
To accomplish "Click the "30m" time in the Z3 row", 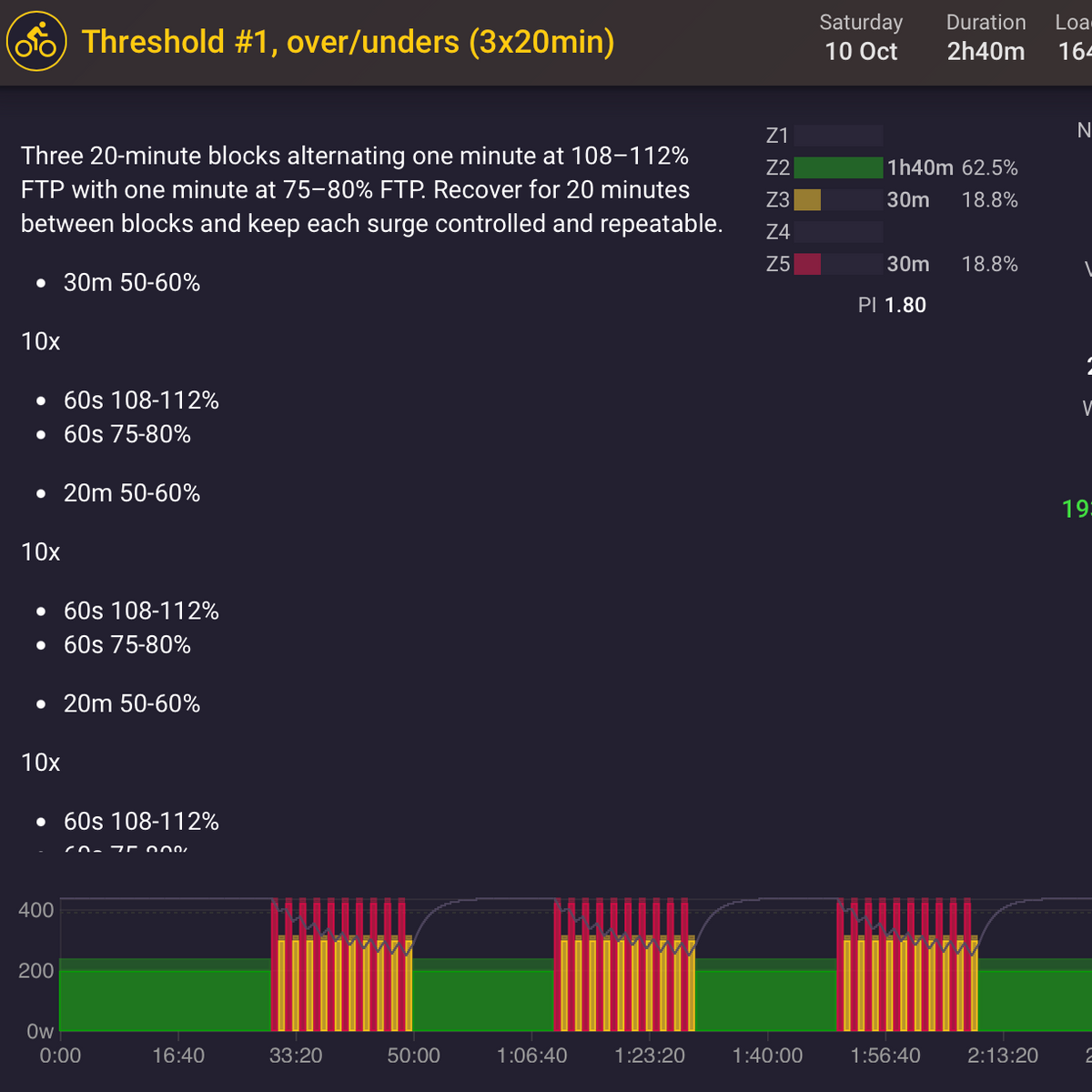I will 908,200.
